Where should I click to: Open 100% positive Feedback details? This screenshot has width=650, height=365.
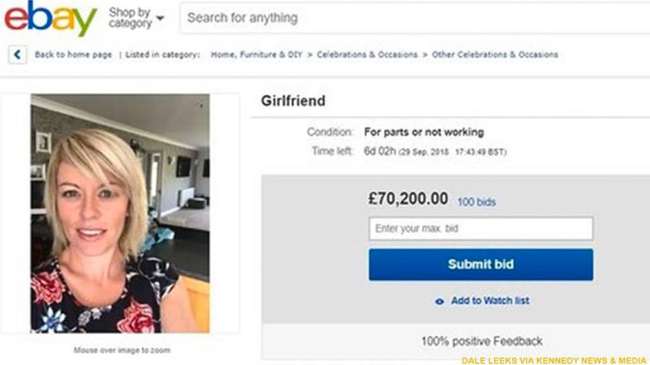[x=482, y=341]
